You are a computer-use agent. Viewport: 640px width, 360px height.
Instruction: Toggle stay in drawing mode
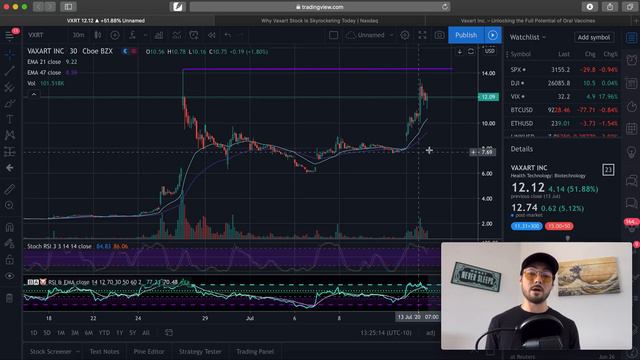(9, 243)
